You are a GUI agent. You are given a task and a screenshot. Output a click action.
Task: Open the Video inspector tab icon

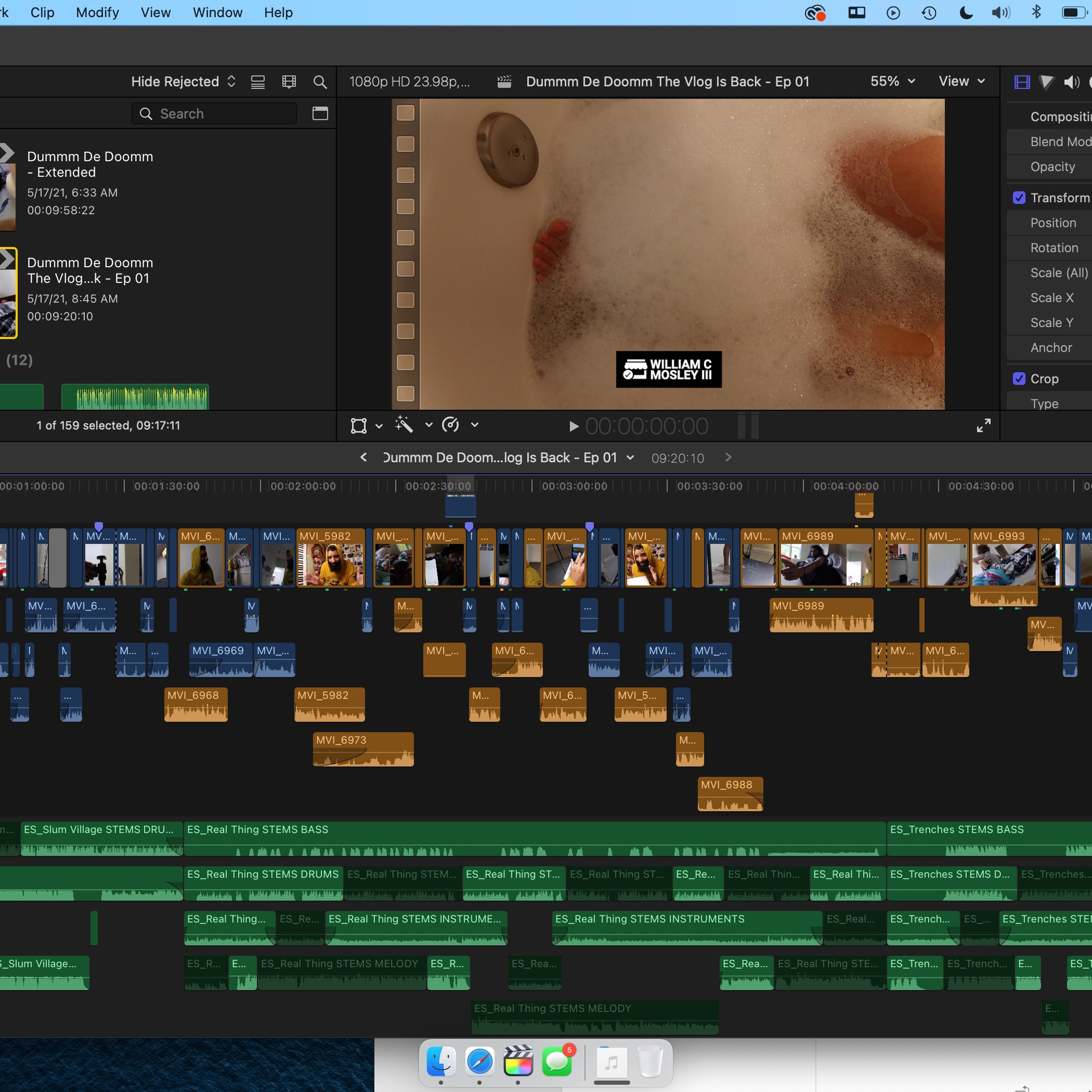(1022, 82)
